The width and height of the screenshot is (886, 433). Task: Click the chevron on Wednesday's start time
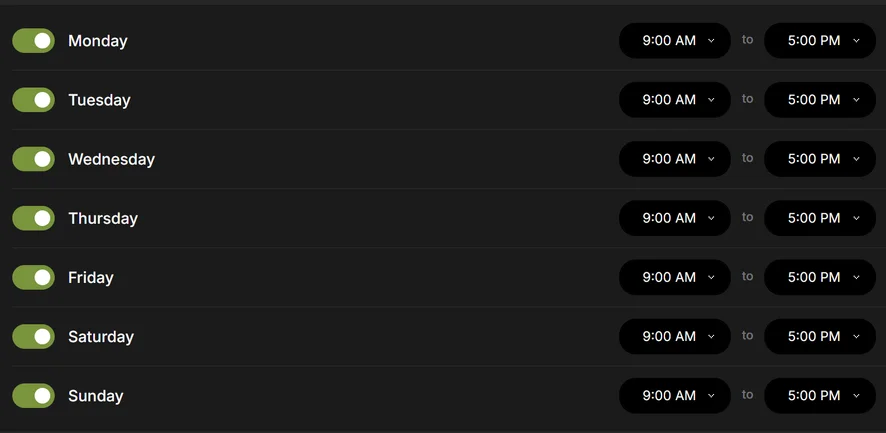[x=711, y=159]
